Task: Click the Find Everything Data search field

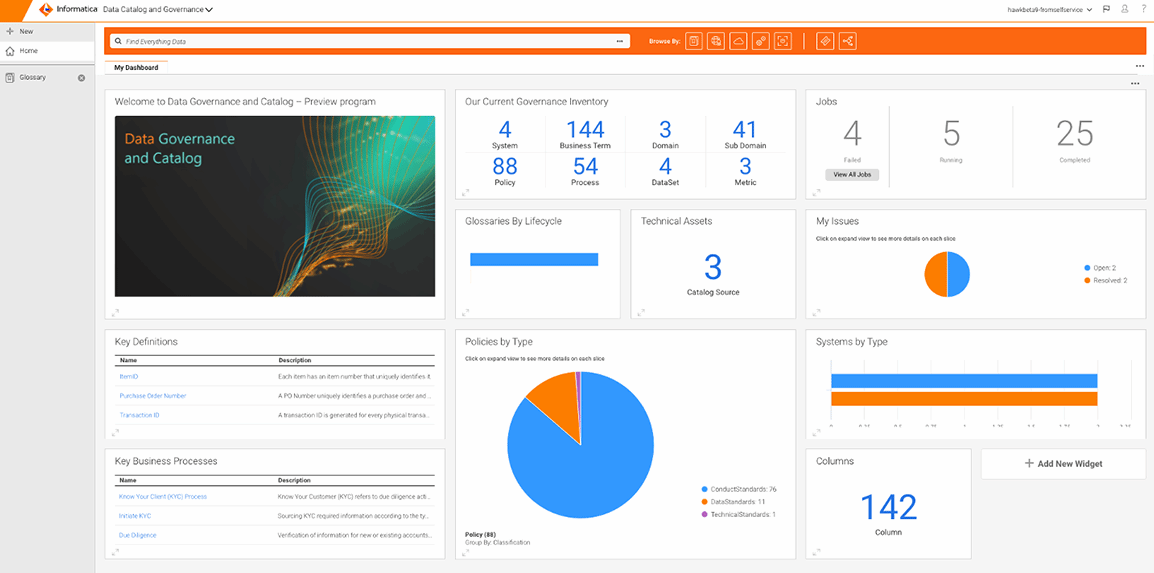Action: tap(370, 41)
